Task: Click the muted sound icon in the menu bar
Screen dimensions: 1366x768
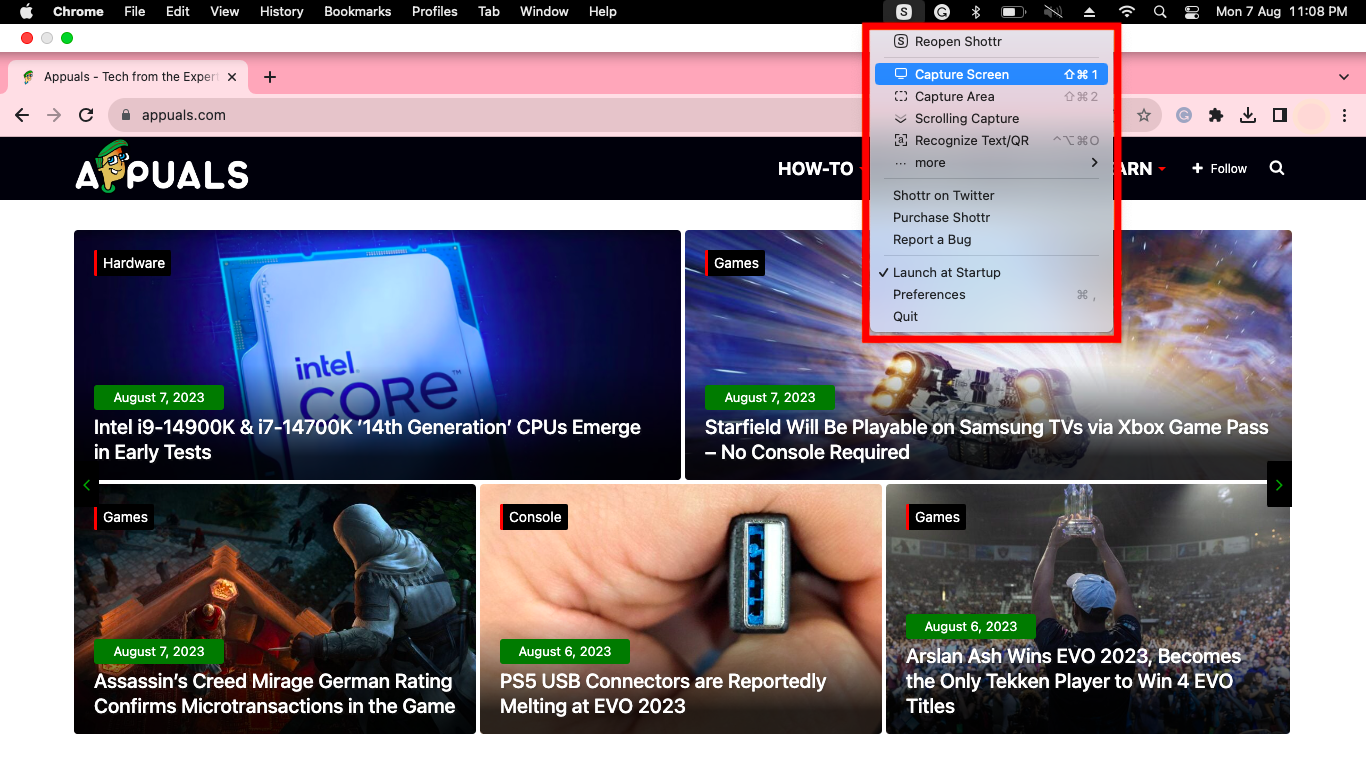Action: [1052, 12]
